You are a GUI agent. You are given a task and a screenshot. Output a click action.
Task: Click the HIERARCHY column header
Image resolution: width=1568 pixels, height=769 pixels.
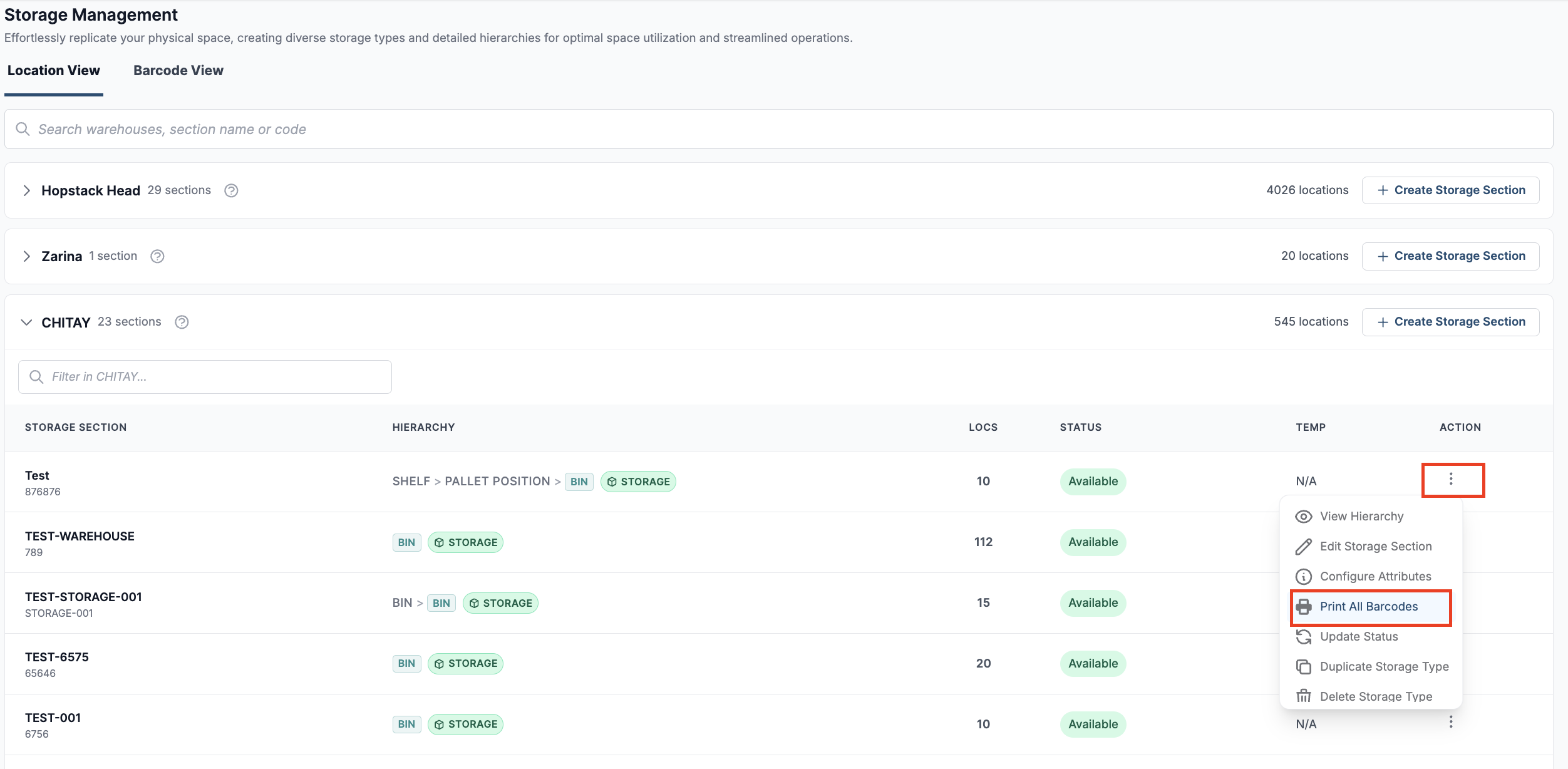pyautogui.click(x=423, y=427)
